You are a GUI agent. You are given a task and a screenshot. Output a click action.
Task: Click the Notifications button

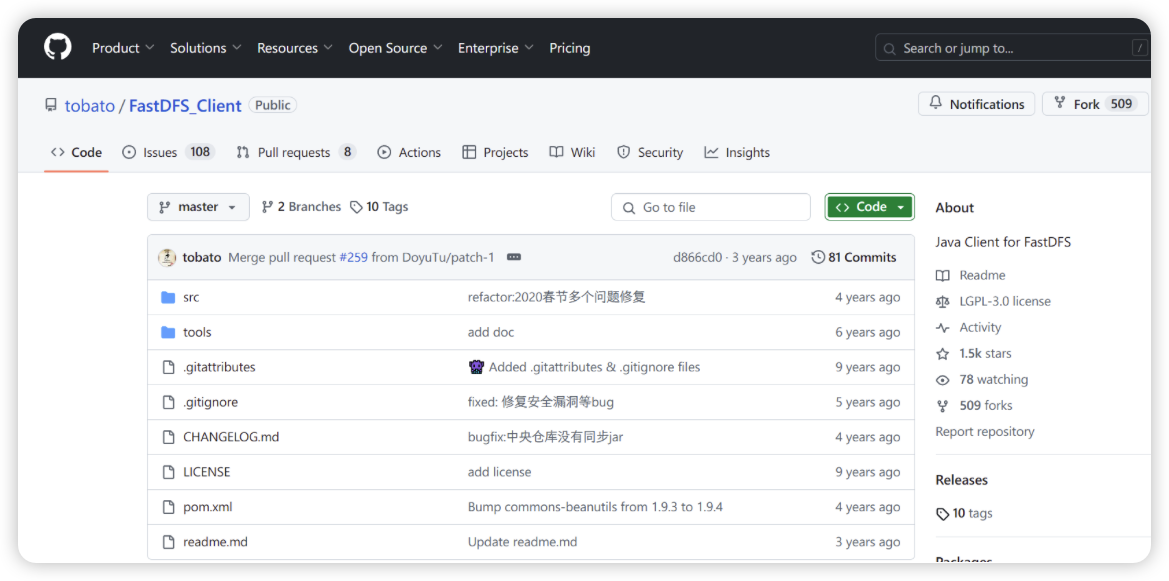pyautogui.click(x=976, y=104)
